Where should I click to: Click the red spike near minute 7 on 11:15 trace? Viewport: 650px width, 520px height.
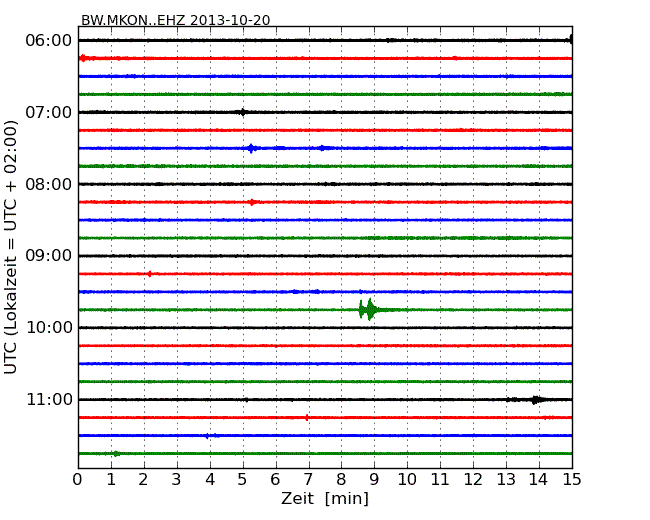click(x=307, y=418)
